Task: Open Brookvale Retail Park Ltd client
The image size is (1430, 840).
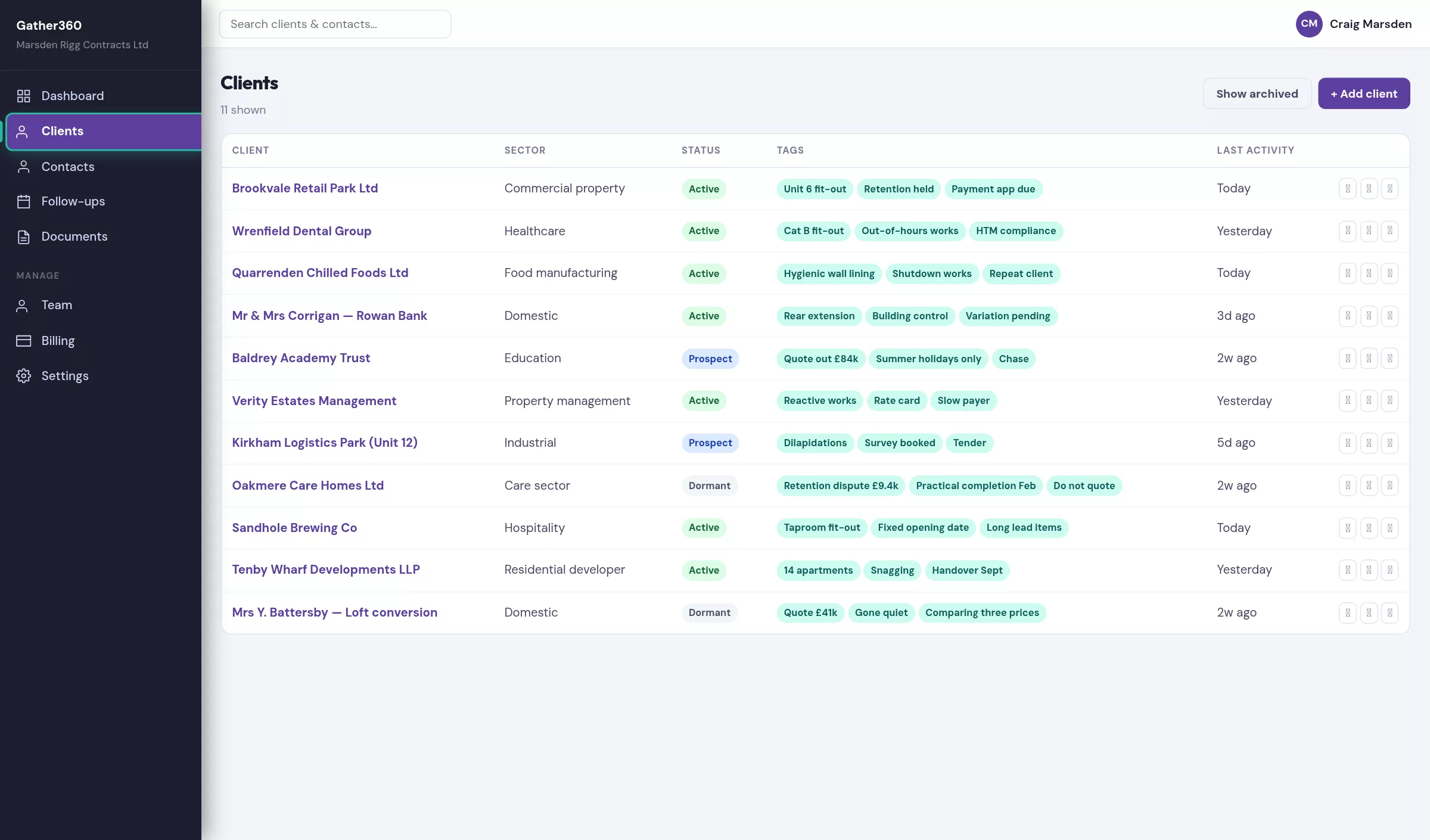Action: (x=305, y=188)
